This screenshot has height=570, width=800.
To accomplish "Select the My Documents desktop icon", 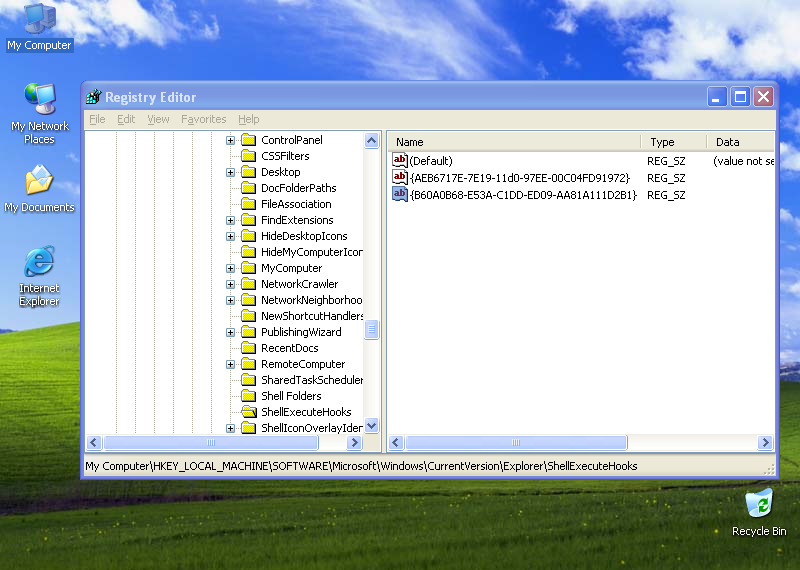I will point(39,189).
